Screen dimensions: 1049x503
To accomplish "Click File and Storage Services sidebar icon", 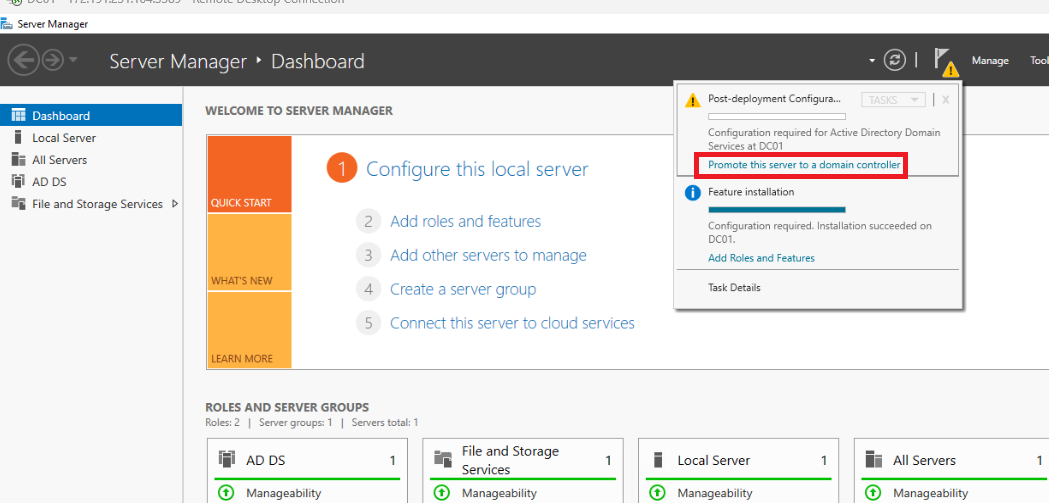I will tap(18, 203).
